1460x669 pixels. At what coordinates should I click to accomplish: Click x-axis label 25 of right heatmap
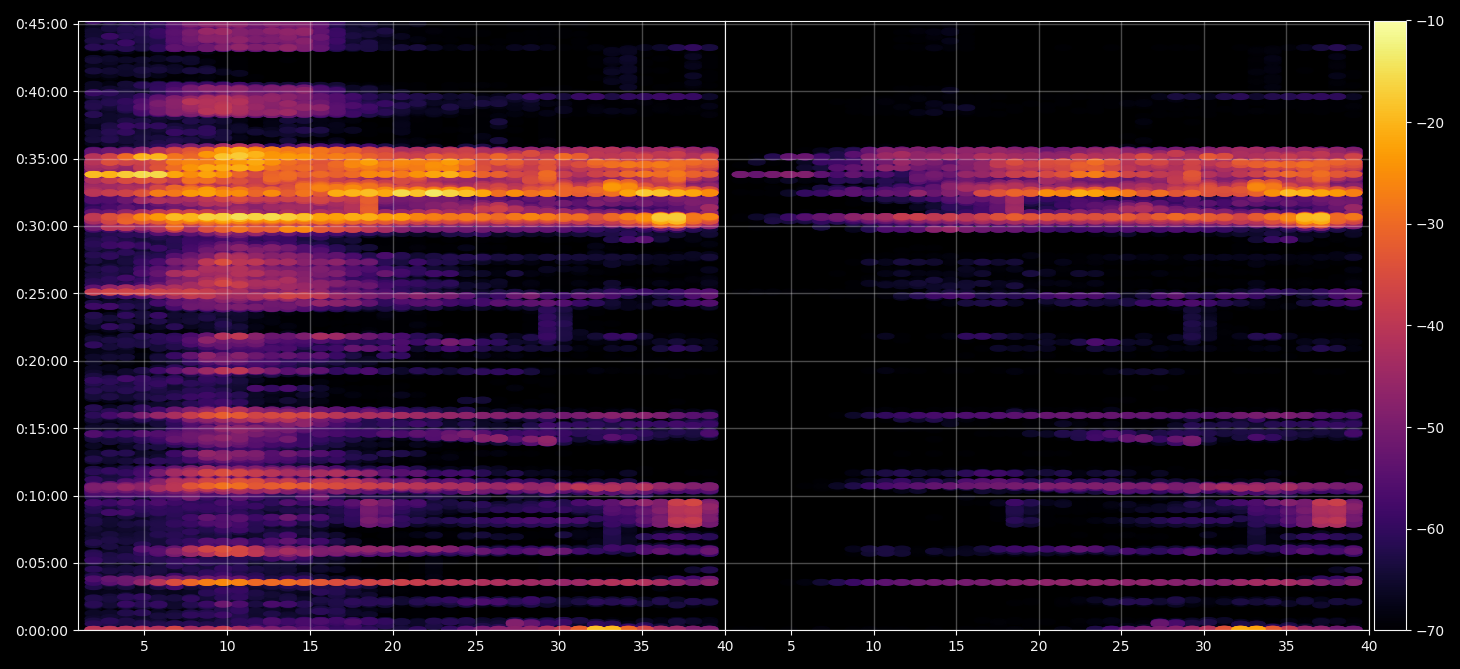[1121, 647]
